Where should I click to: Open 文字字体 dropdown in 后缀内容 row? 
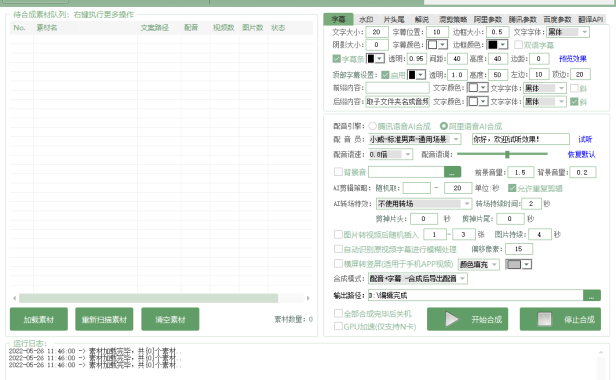pos(545,102)
